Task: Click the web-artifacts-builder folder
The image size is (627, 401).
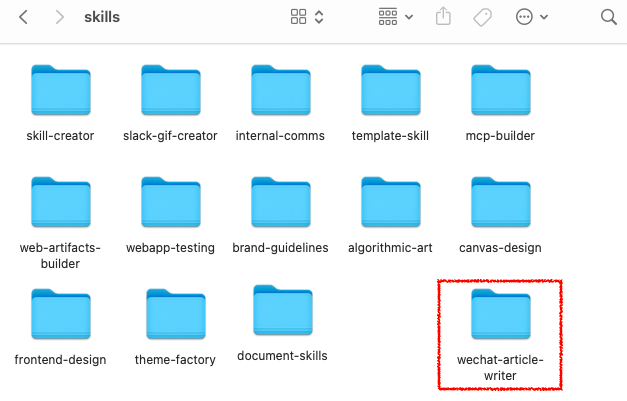Action: (x=60, y=203)
